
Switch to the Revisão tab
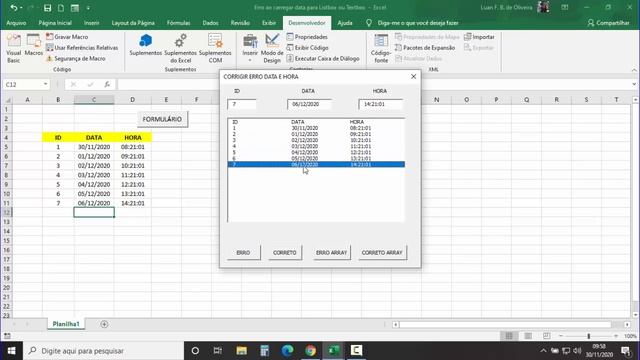pos(240,23)
